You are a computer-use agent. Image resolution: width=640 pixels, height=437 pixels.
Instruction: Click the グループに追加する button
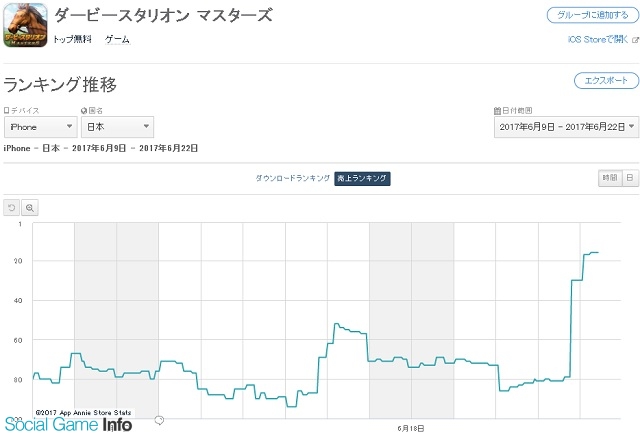[593, 16]
